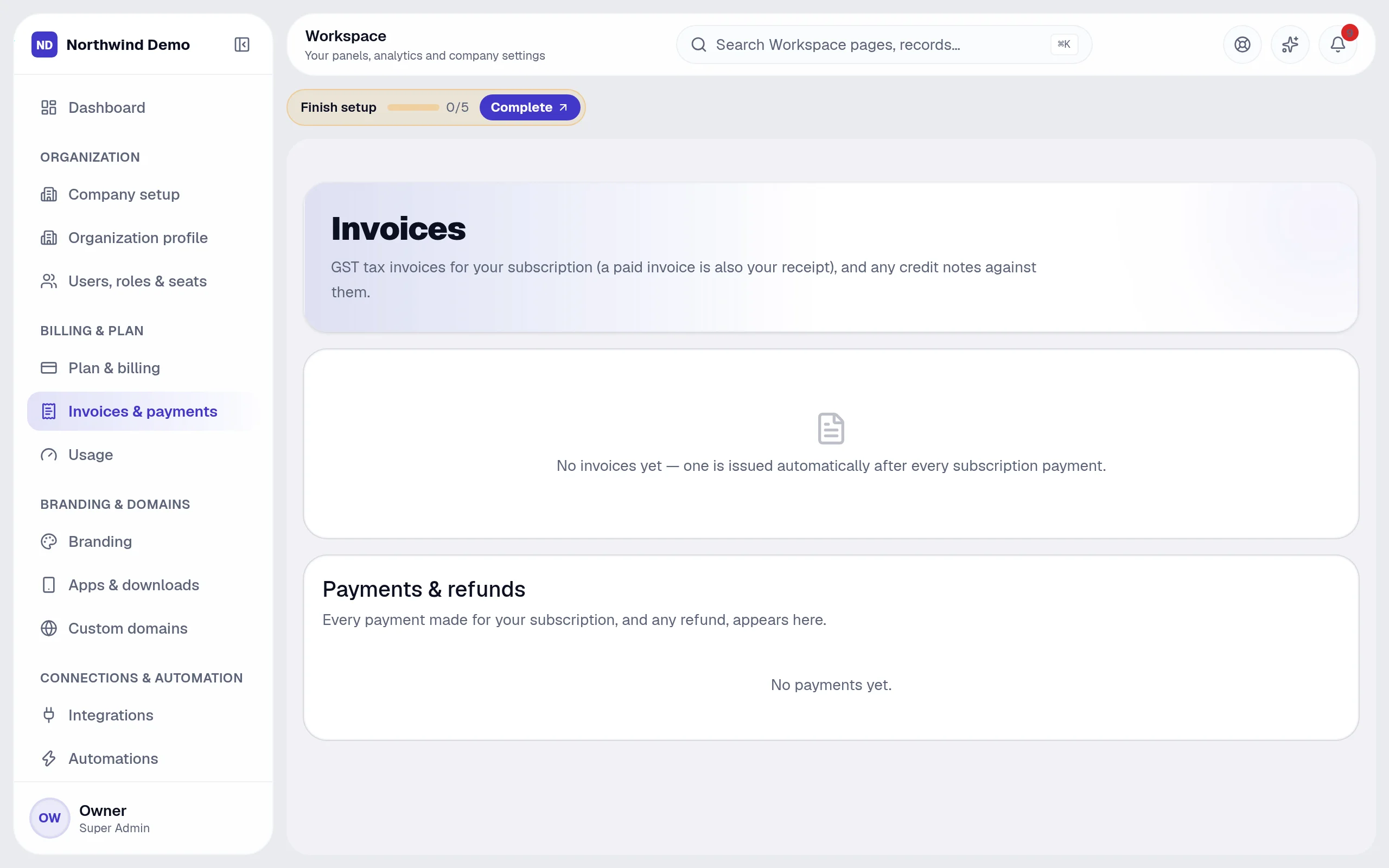Image resolution: width=1389 pixels, height=868 pixels.
Task: Click the Dashboard grid icon
Action: [x=49, y=107]
